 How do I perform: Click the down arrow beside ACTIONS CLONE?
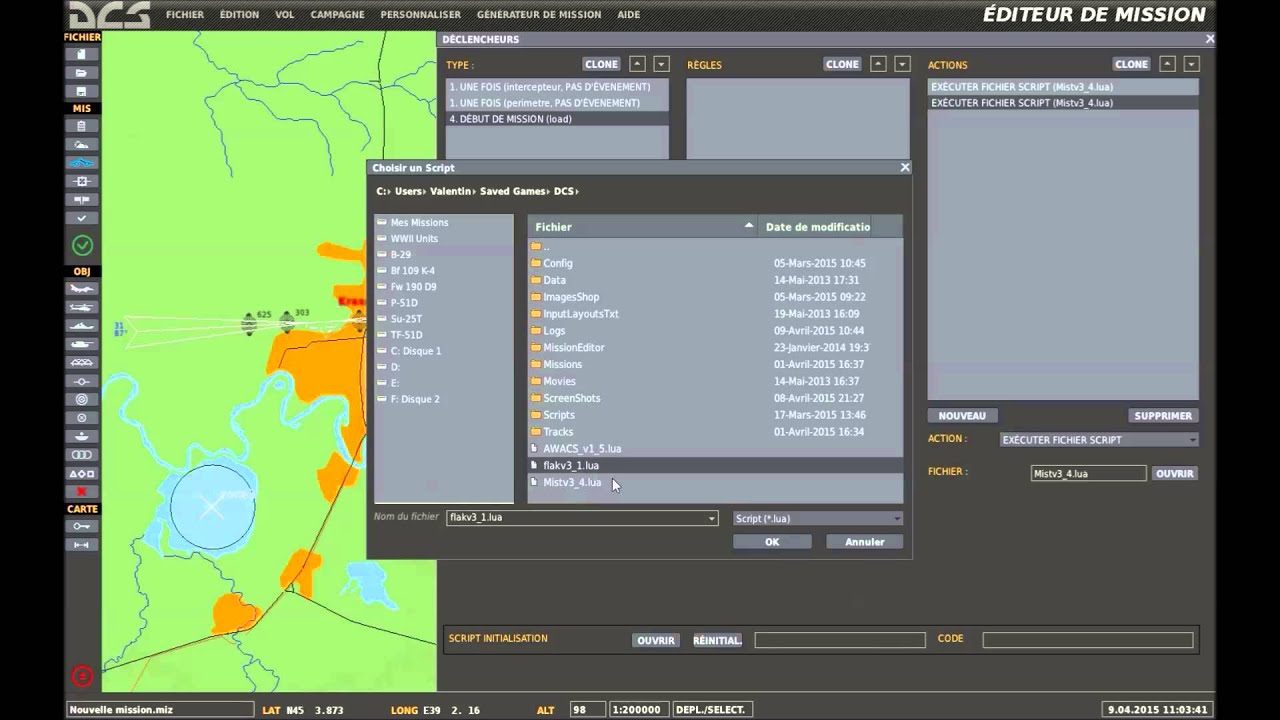coord(1191,64)
